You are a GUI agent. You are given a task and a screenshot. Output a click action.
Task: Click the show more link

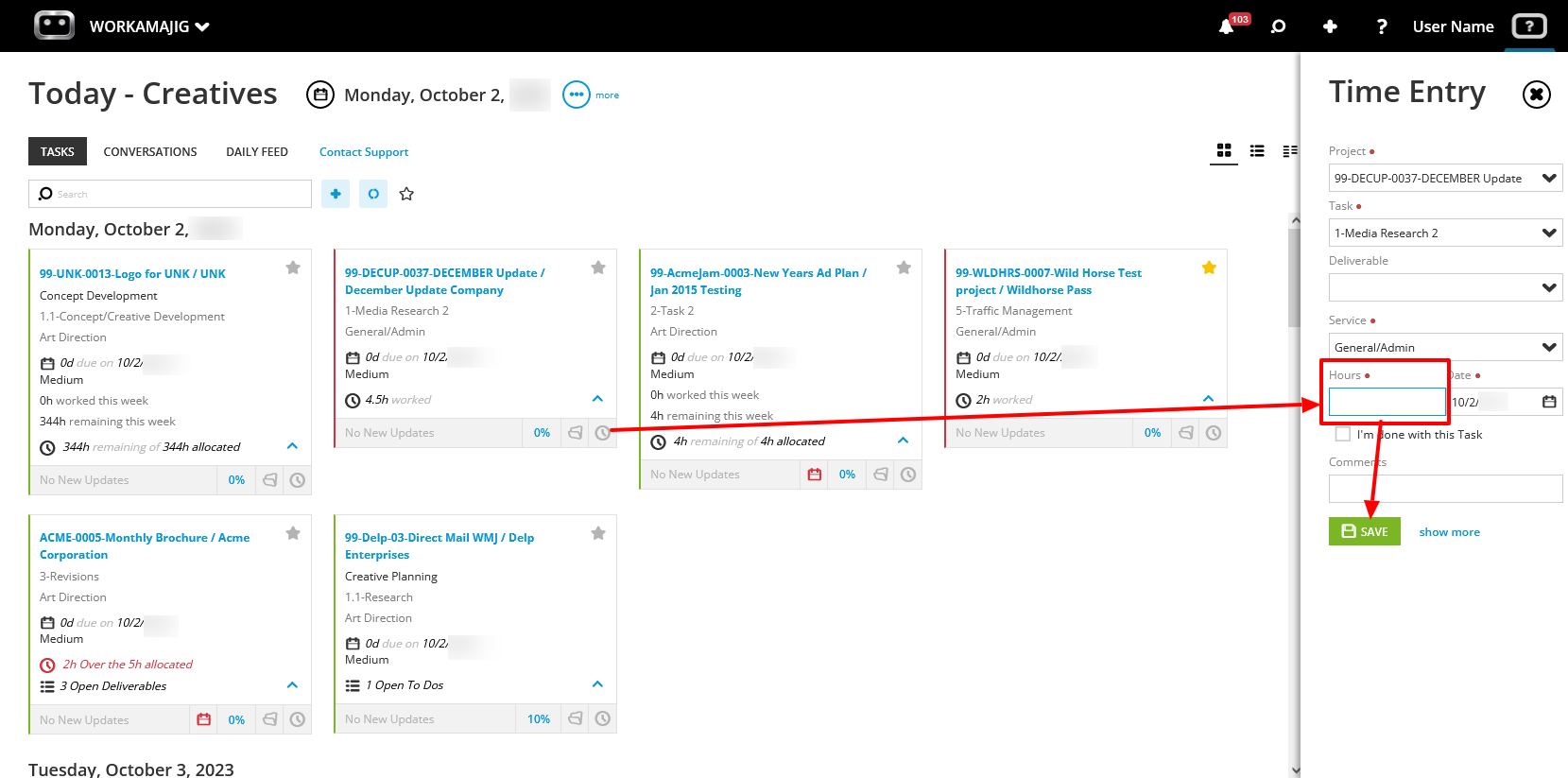1449,532
